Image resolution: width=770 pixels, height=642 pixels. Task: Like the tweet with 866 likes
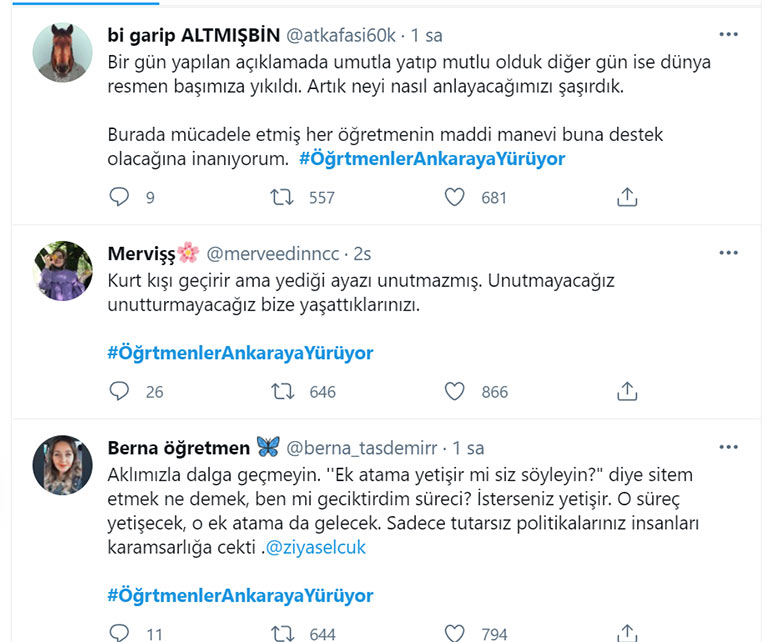click(x=455, y=392)
